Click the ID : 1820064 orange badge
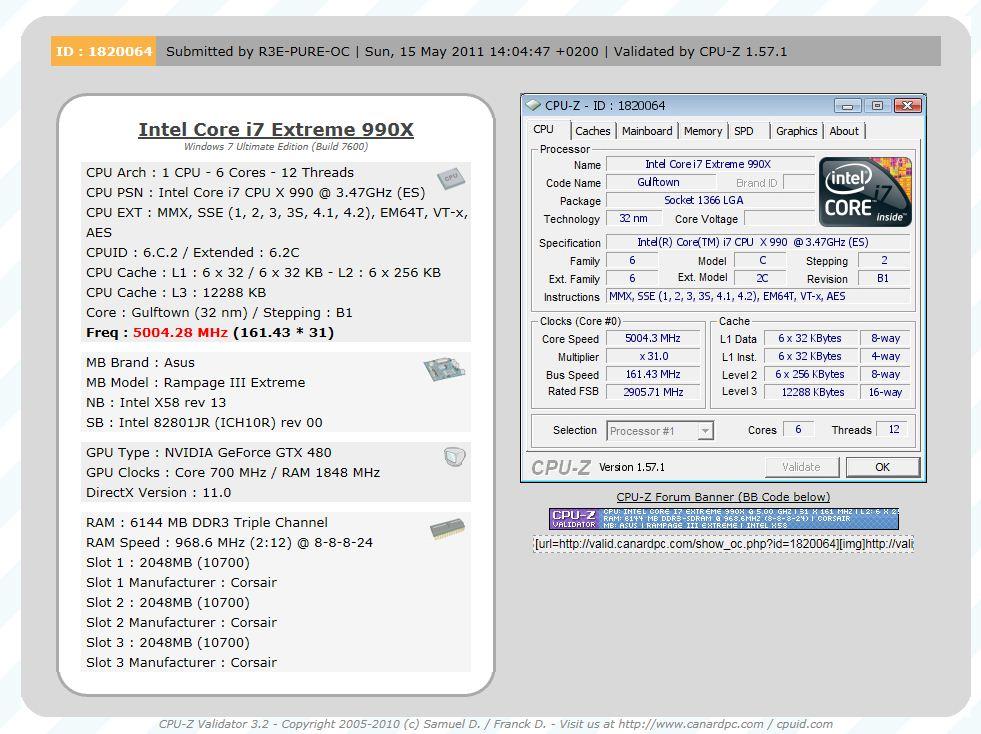981x734 pixels. click(104, 51)
